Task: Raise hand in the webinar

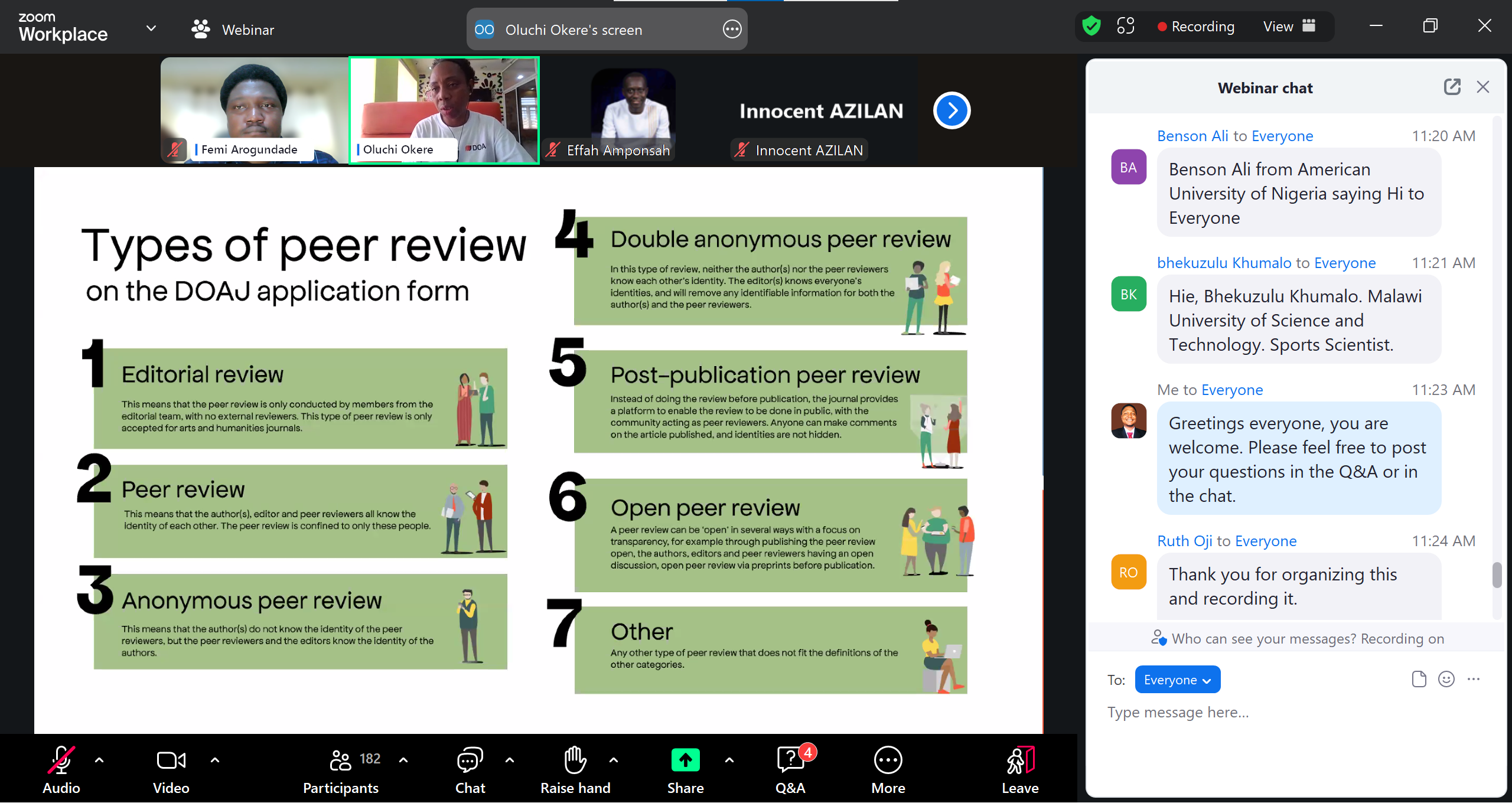Action: [575, 771]
